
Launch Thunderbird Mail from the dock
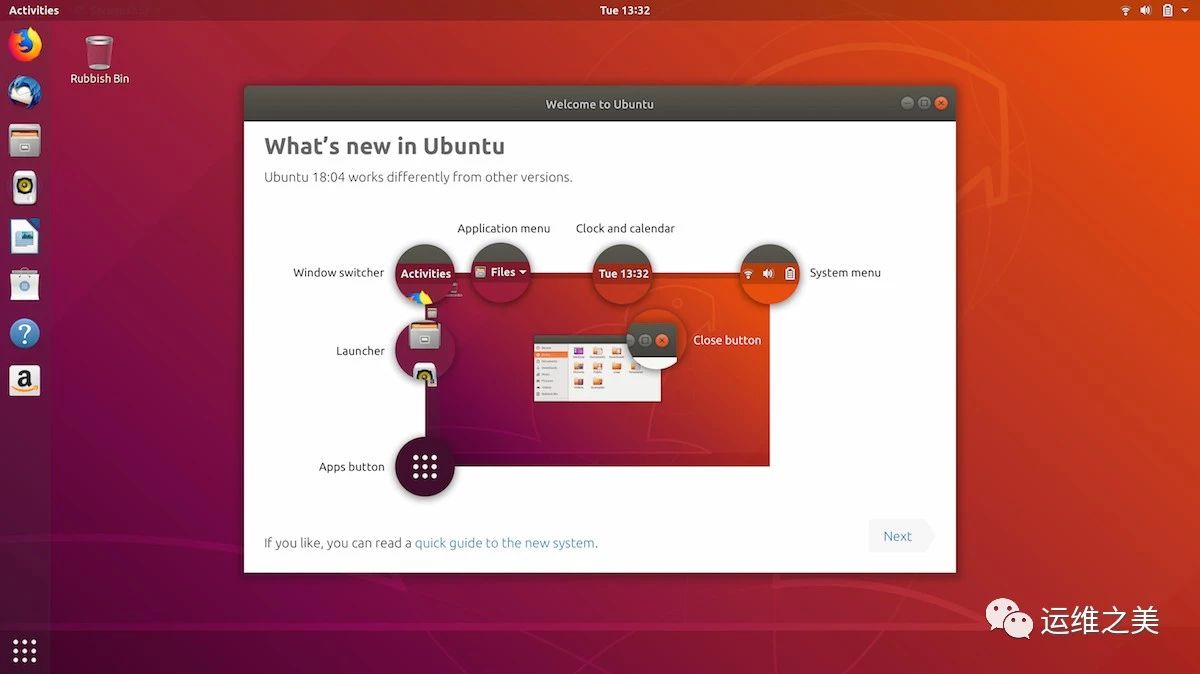(25, 92)
